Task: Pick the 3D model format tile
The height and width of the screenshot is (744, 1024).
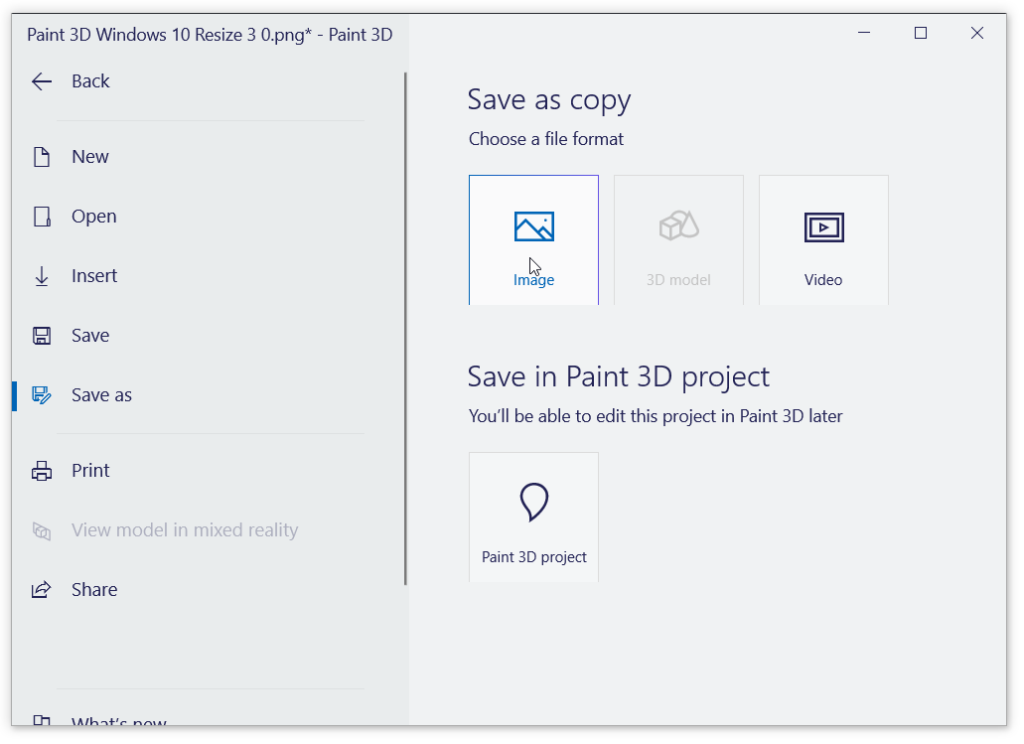Action: click(678, 240)
